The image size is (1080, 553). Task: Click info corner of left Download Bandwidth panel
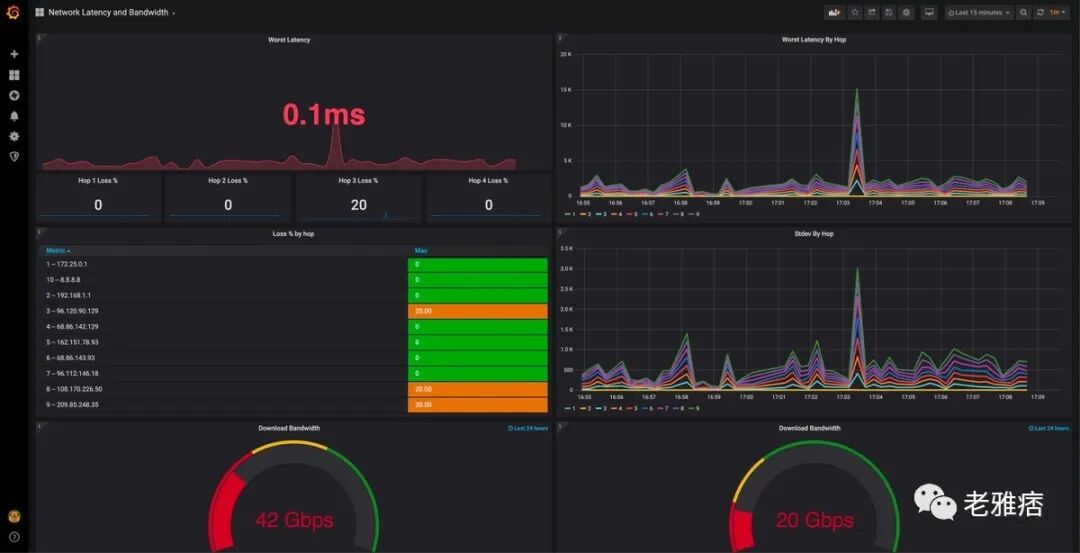coord(39,426)
